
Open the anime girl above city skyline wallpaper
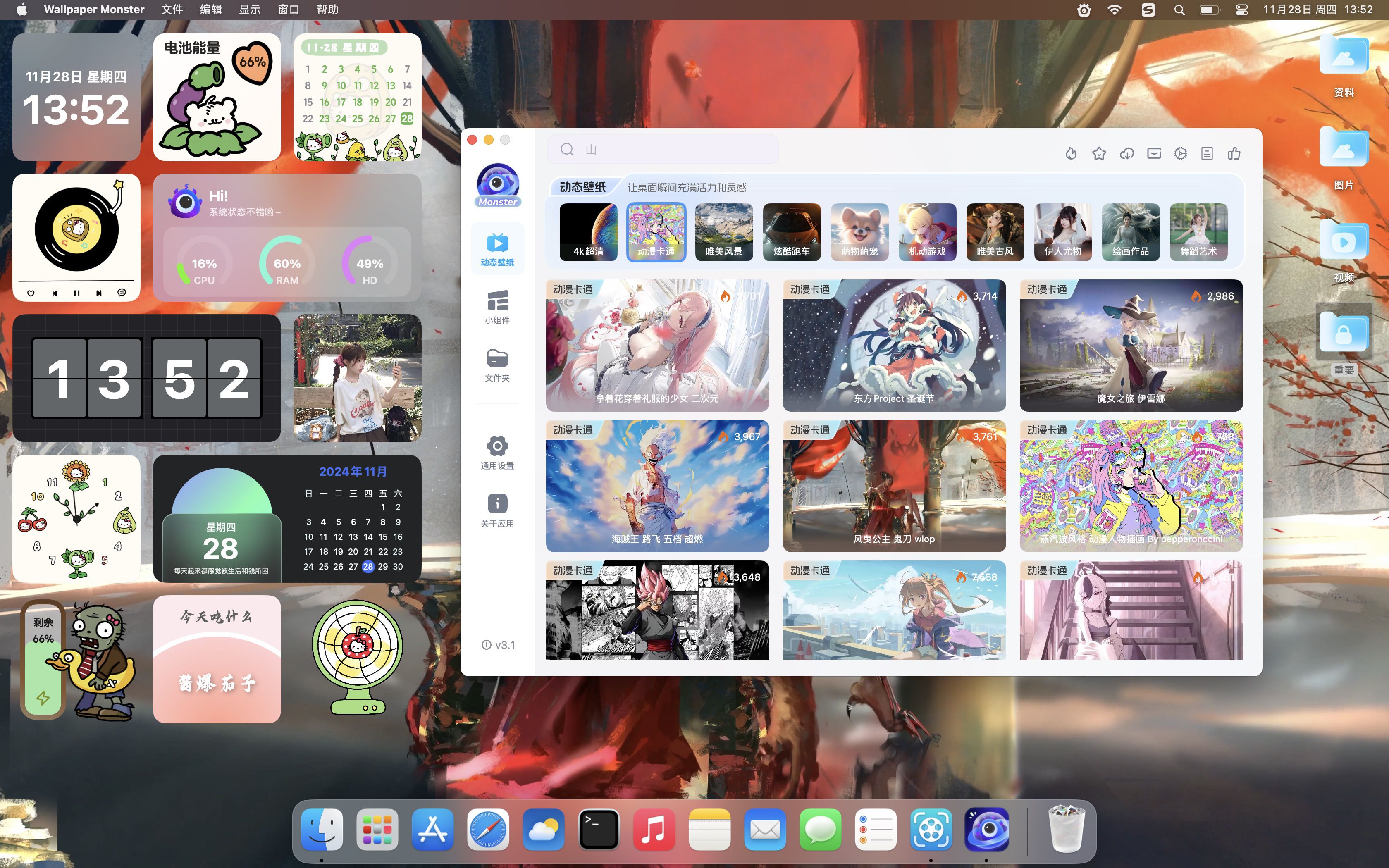[894, 610]
